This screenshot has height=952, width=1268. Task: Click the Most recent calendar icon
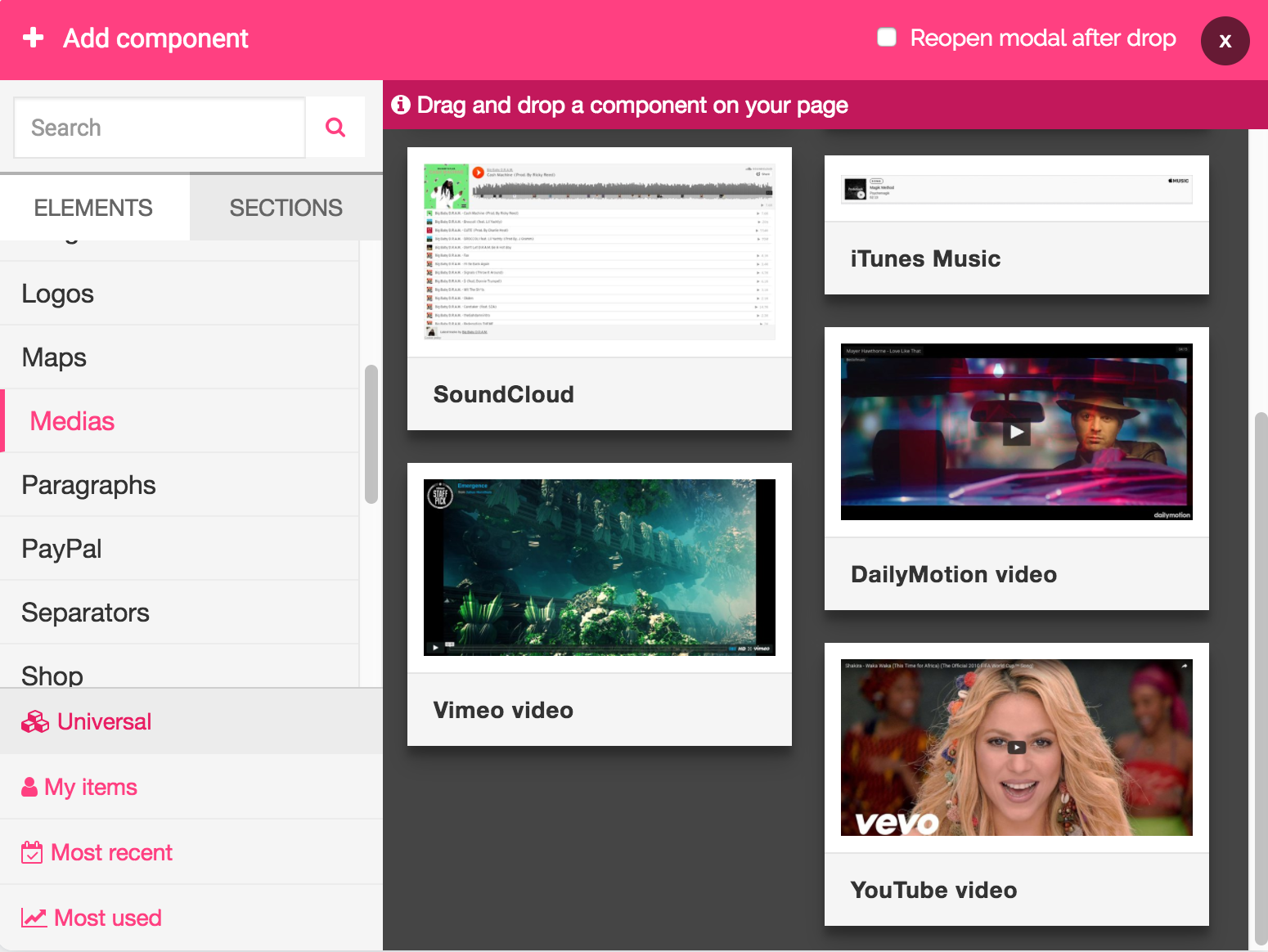[32, 852]
